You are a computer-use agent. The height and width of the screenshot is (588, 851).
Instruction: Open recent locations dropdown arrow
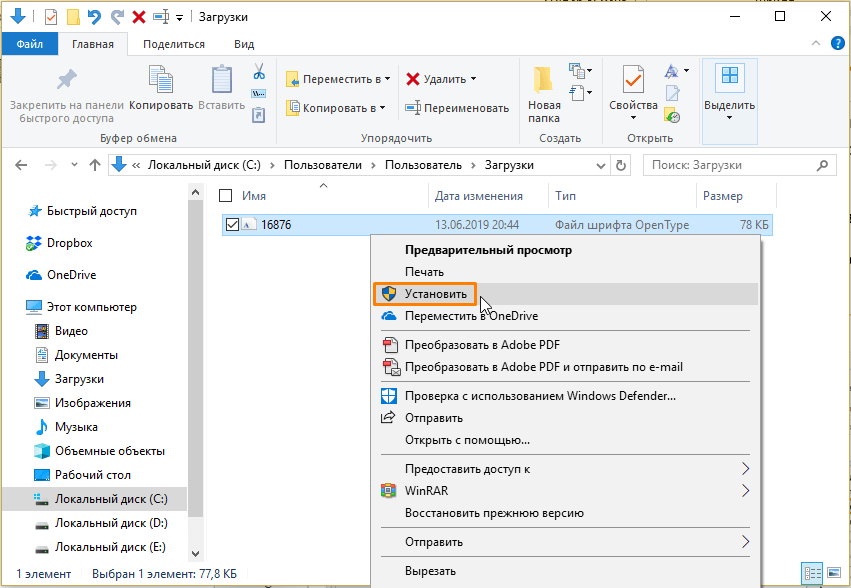pyautogui.click(x=74, y=165)
